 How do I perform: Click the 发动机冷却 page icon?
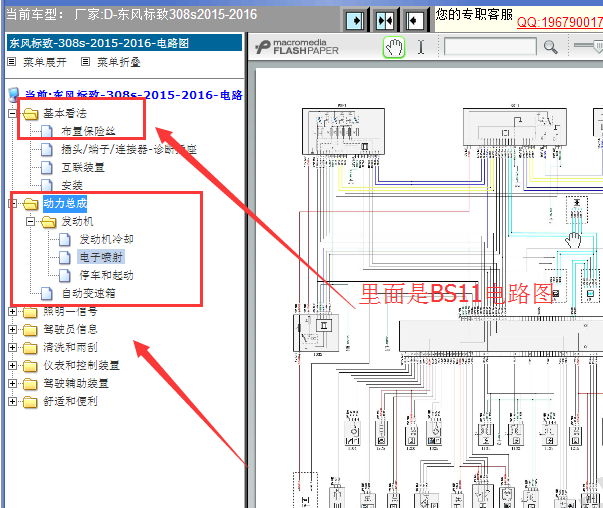pos(65,239)
